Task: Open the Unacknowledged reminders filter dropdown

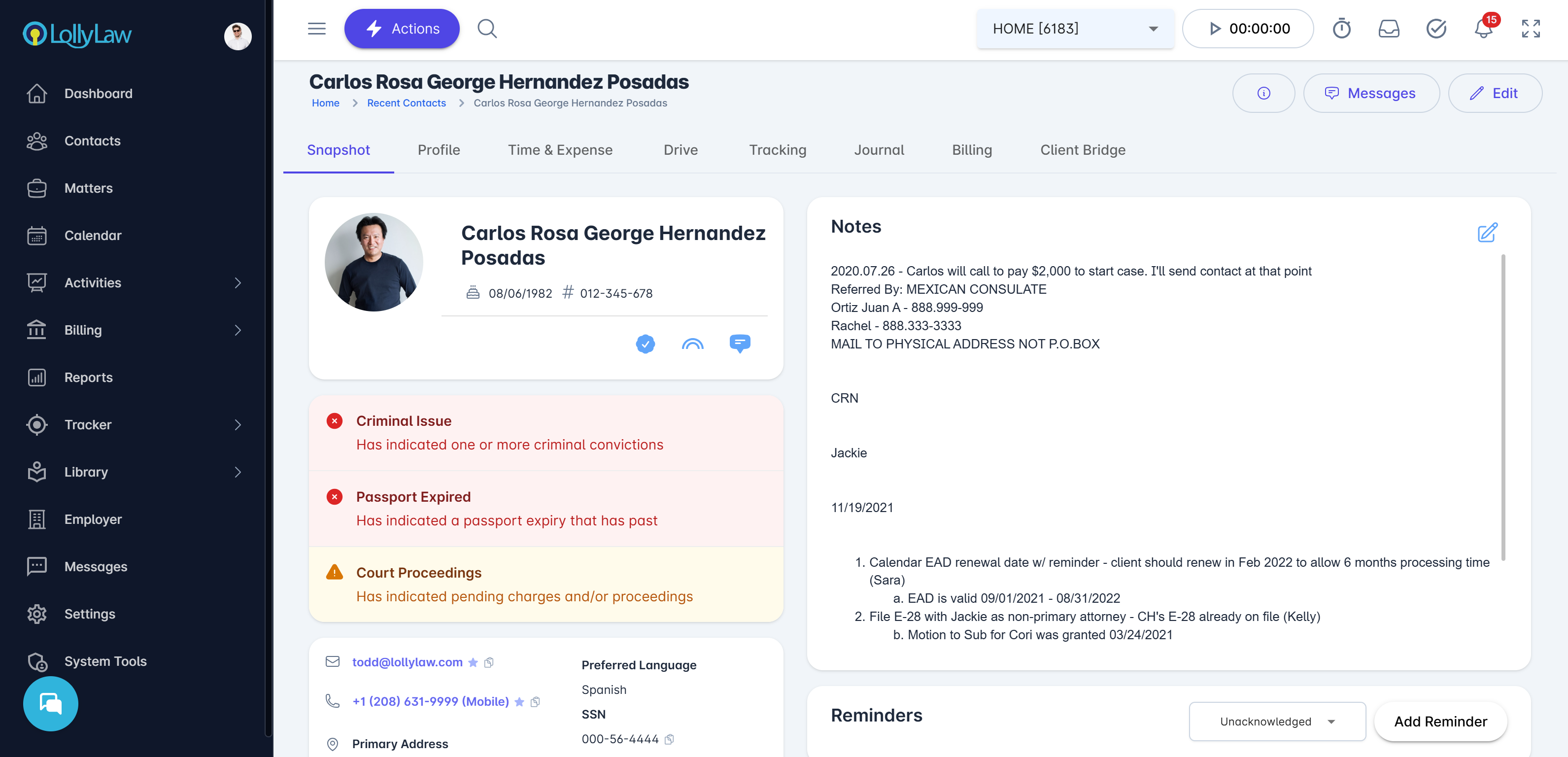Action: (1277, 722)
